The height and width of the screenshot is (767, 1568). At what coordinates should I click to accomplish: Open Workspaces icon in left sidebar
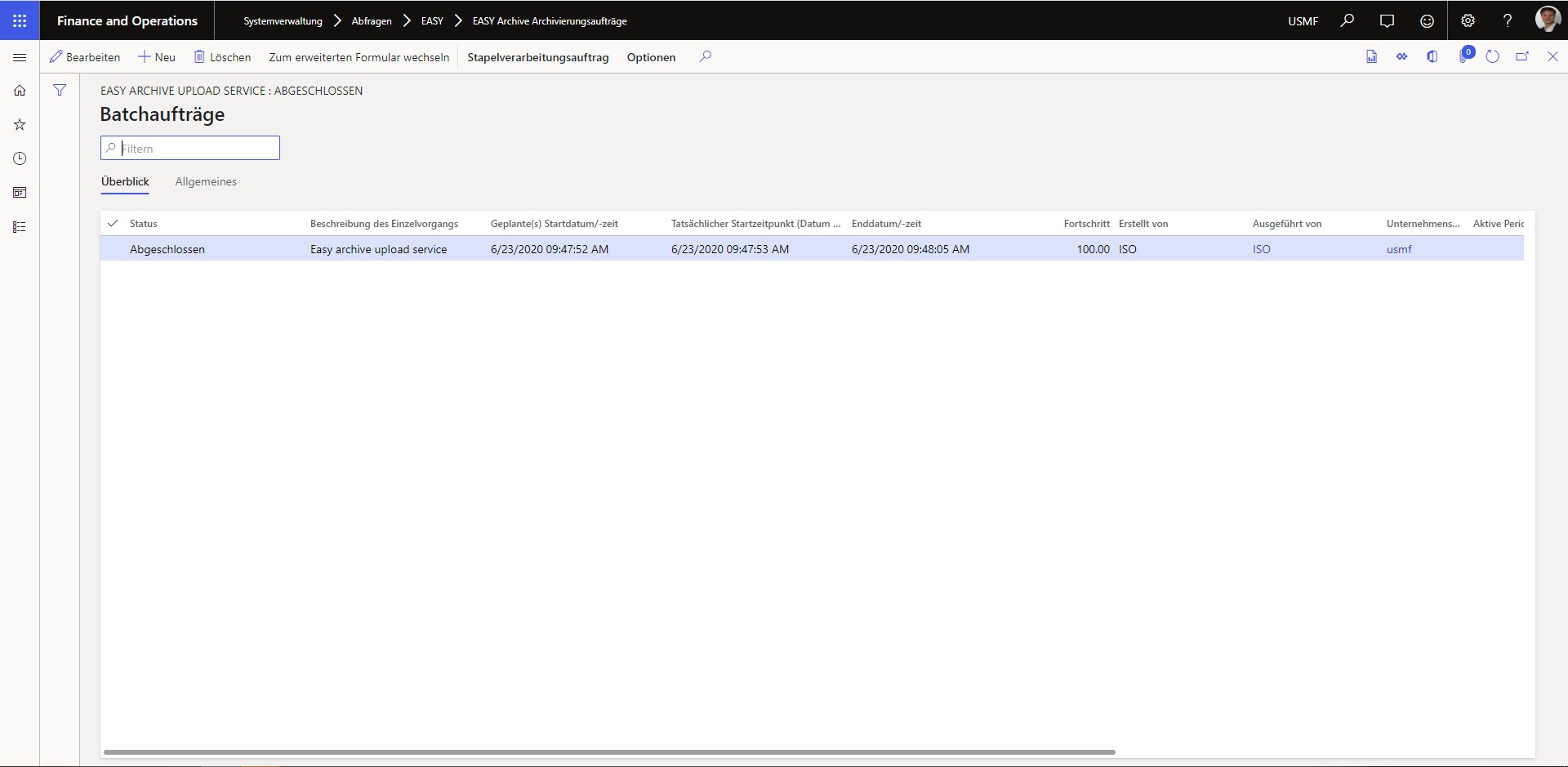click(20, 193)
